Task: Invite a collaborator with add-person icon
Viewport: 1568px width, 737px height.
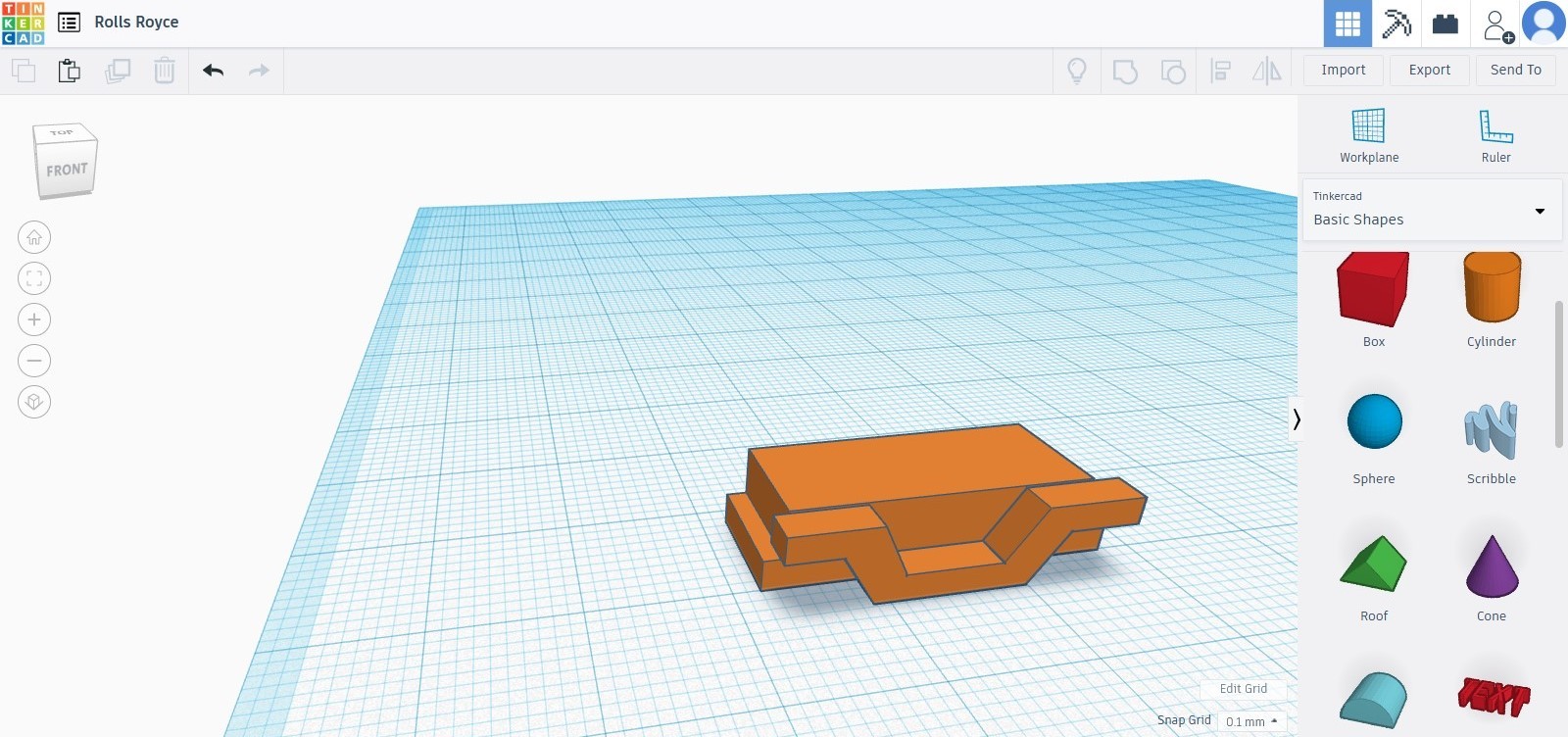Action: [1497, 25]
